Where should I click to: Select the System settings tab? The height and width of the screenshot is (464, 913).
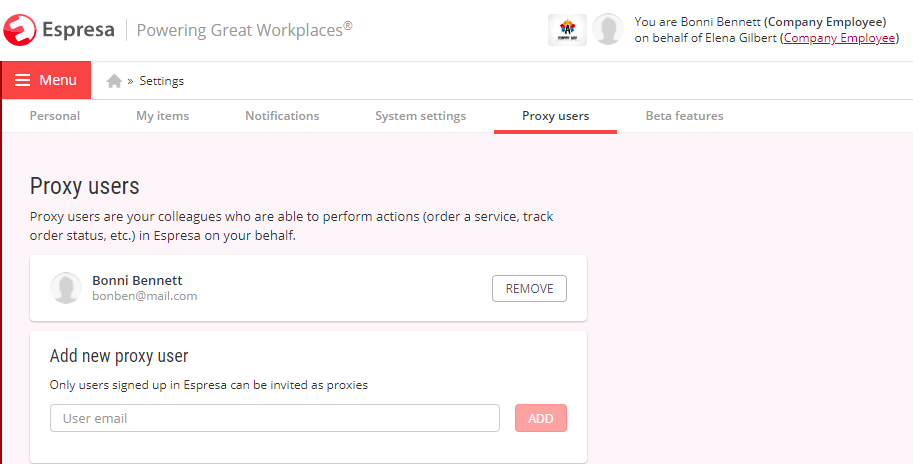tap(420, 116)
